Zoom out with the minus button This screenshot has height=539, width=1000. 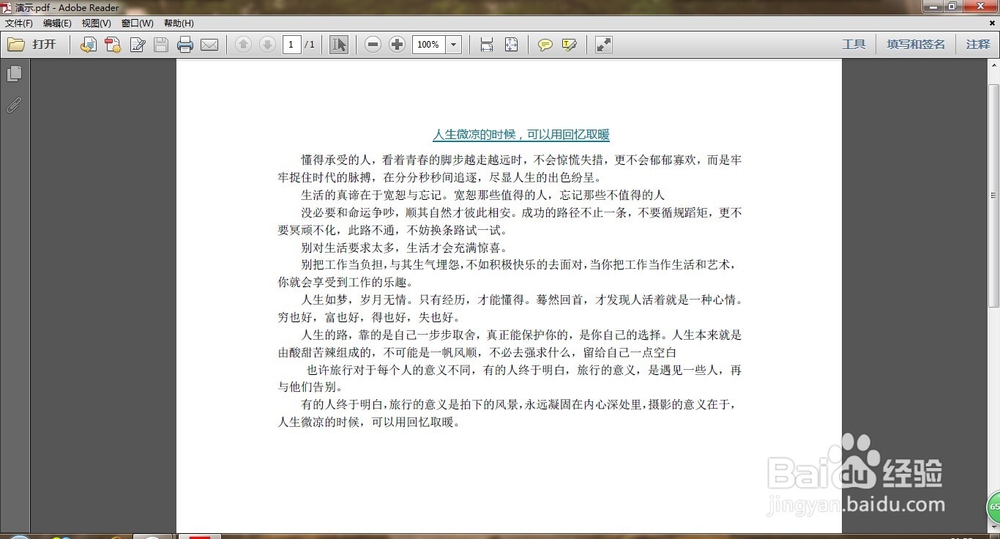[x=373, y=45]
